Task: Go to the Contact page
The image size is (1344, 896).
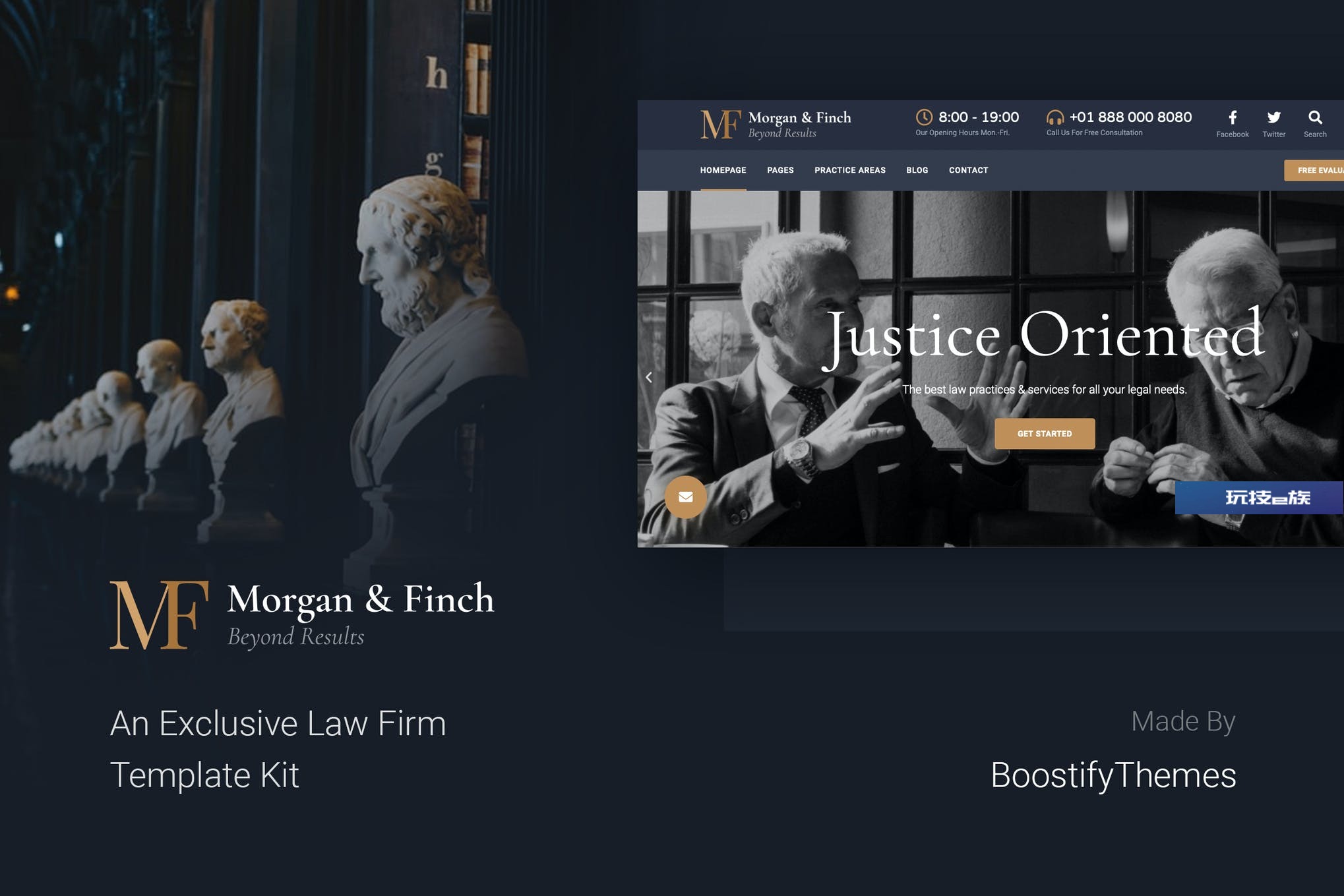Action: [968, 170]
